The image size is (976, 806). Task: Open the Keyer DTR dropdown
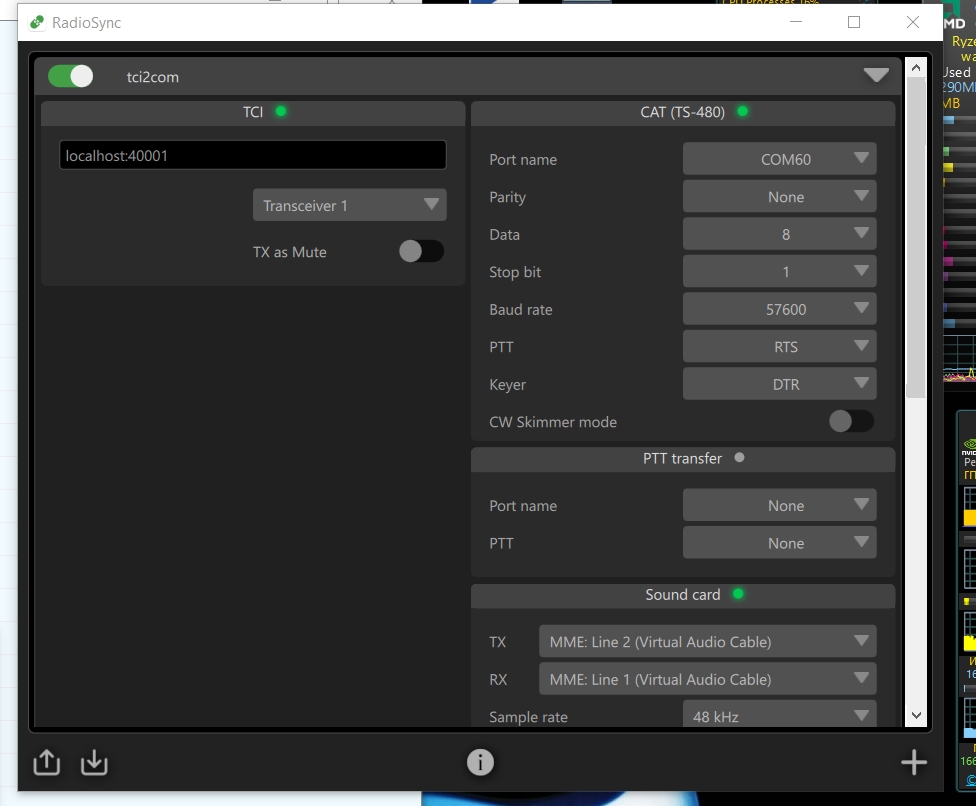click(779, 384)
